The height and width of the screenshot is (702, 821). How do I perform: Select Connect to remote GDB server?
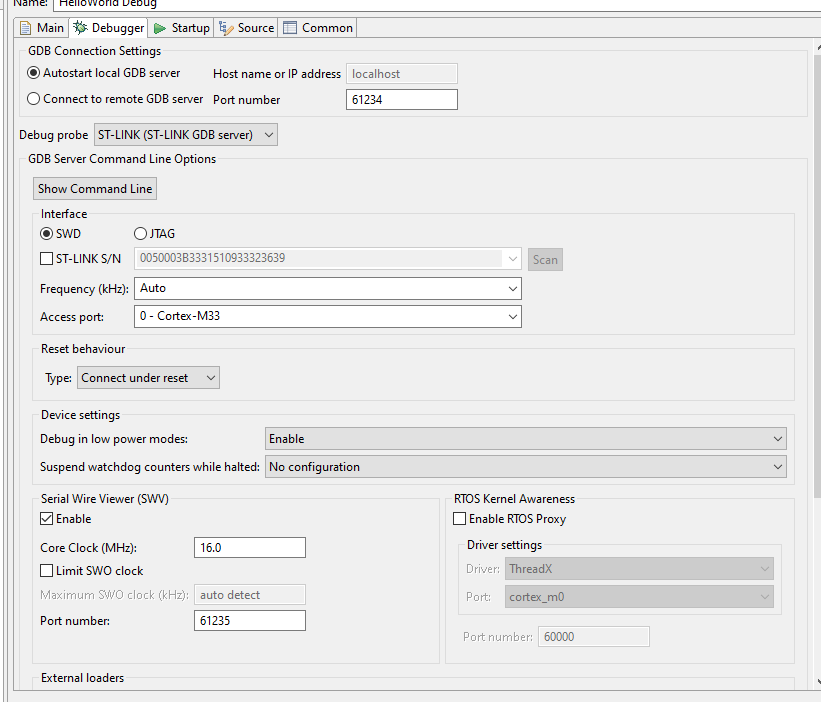tap(115, 99)
